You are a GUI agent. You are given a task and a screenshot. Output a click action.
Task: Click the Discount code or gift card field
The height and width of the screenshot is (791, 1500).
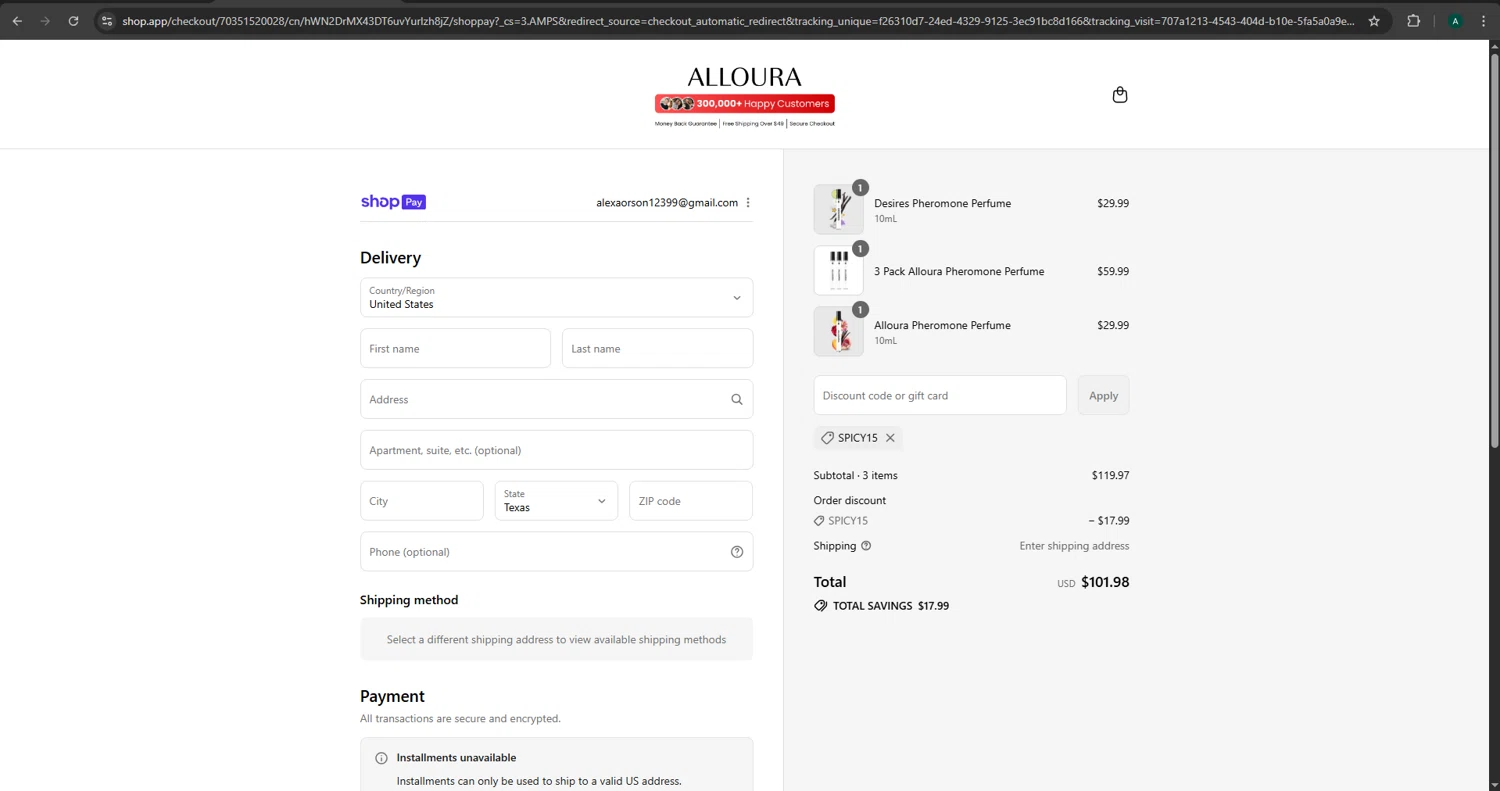(x=940, y=395)
